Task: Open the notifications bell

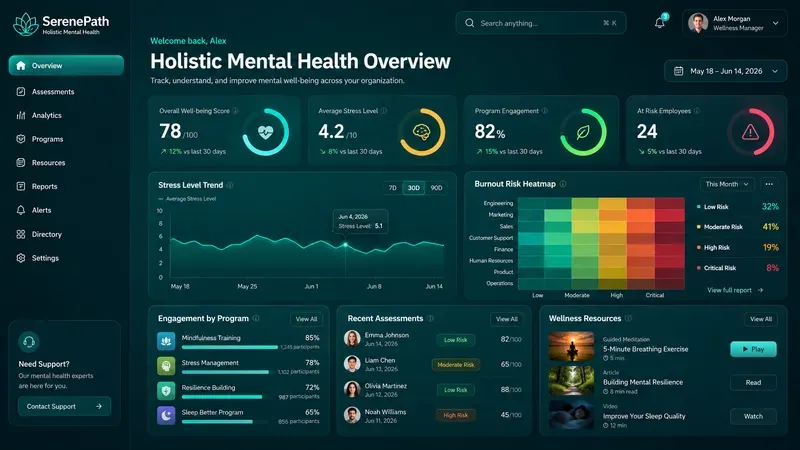Action: (660, 23)
